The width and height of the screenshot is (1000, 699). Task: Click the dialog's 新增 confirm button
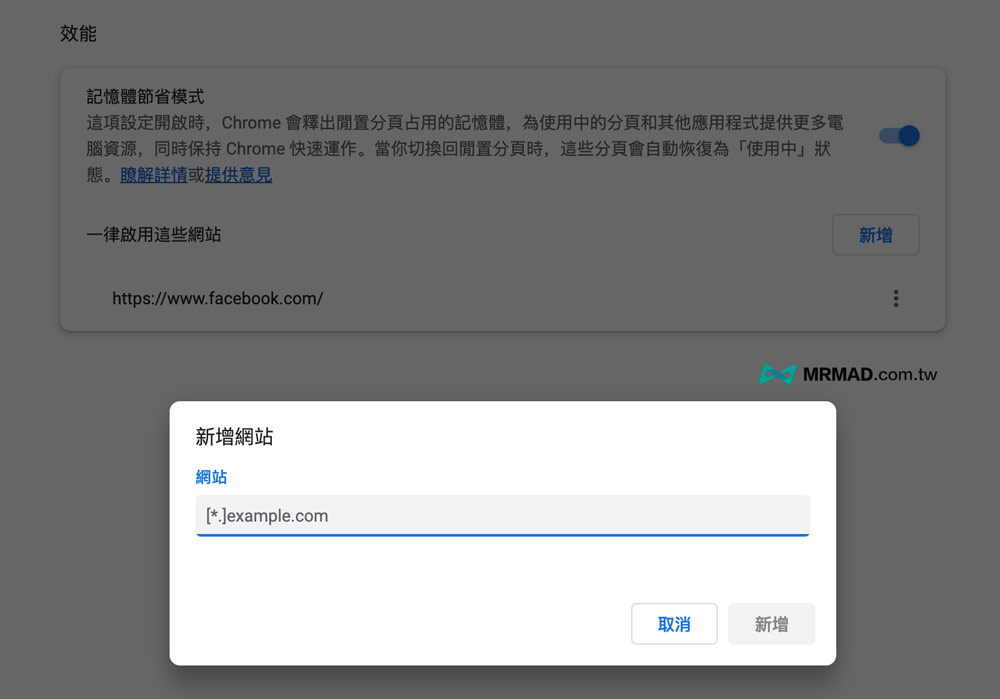point(771,624)
